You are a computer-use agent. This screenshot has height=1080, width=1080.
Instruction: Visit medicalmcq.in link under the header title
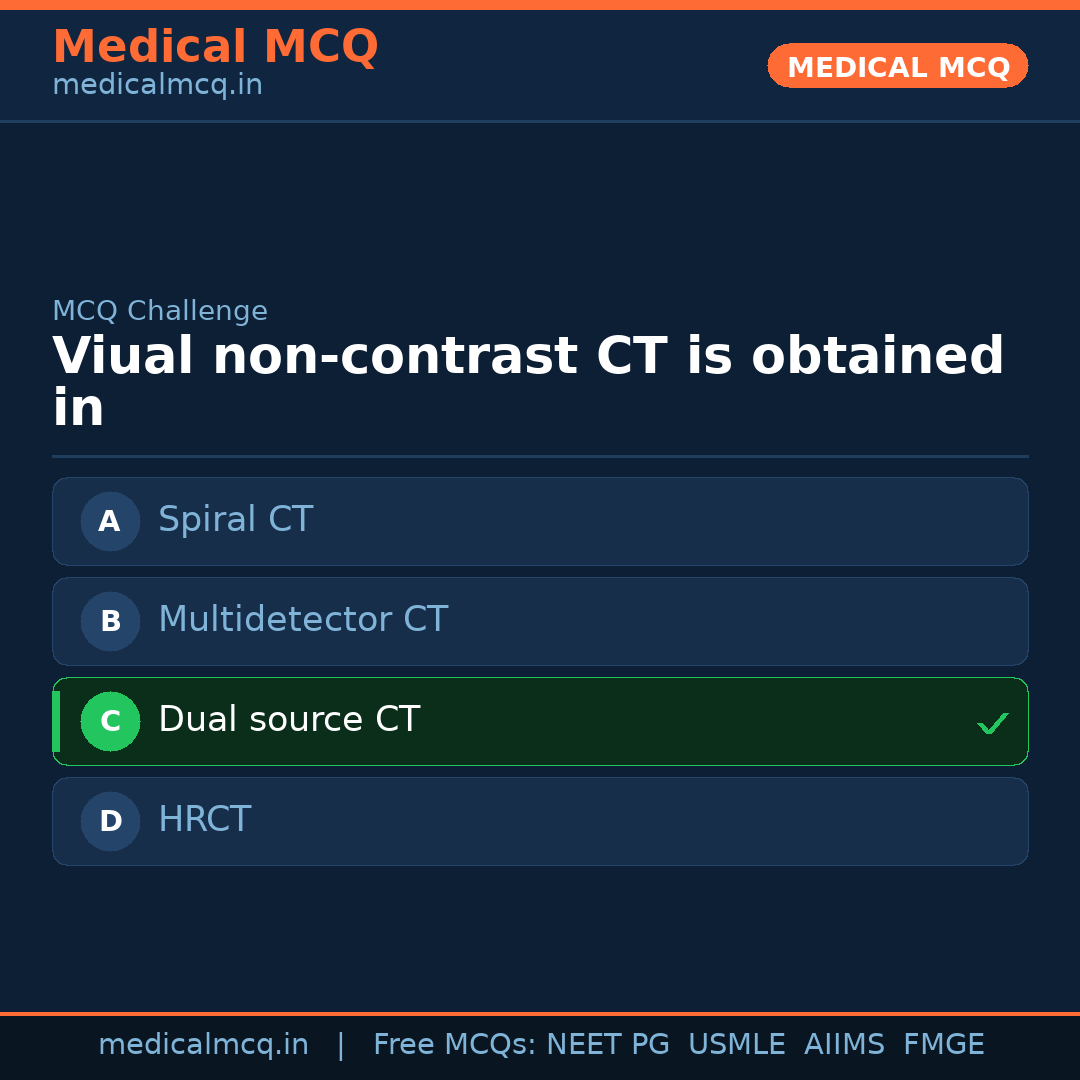click(x=157, y=86)
